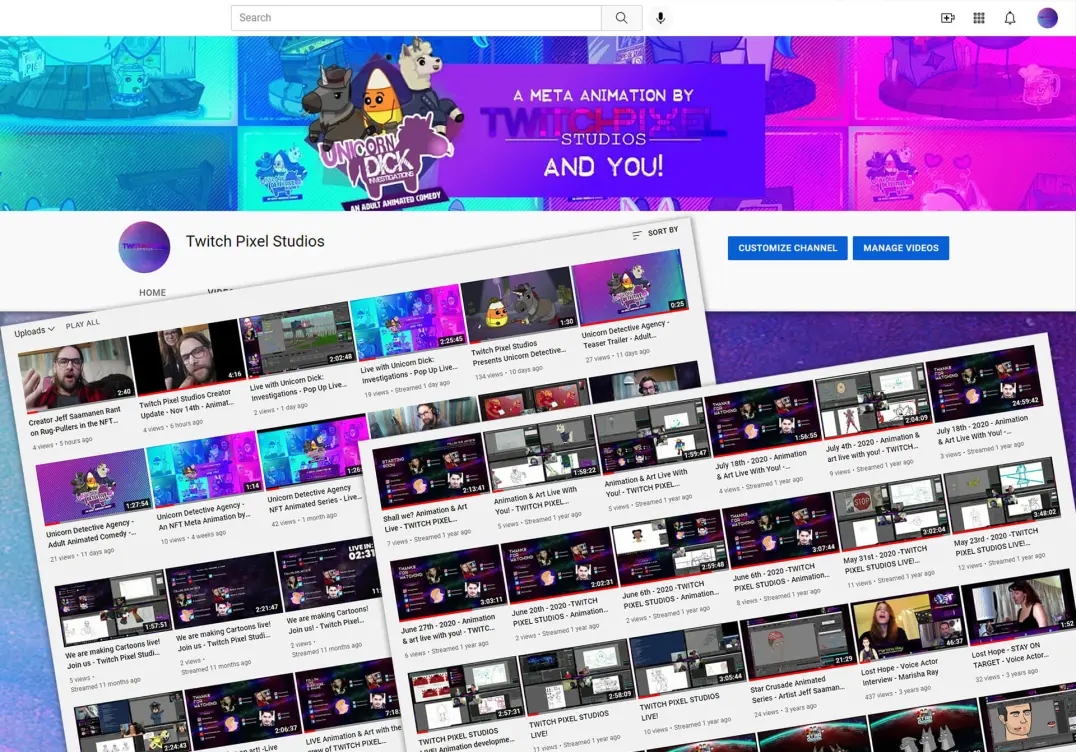Open the Animation & Art thumbnail lasting 1:59:47
This screenshot has width=1076, height=752.
point(652,436)
